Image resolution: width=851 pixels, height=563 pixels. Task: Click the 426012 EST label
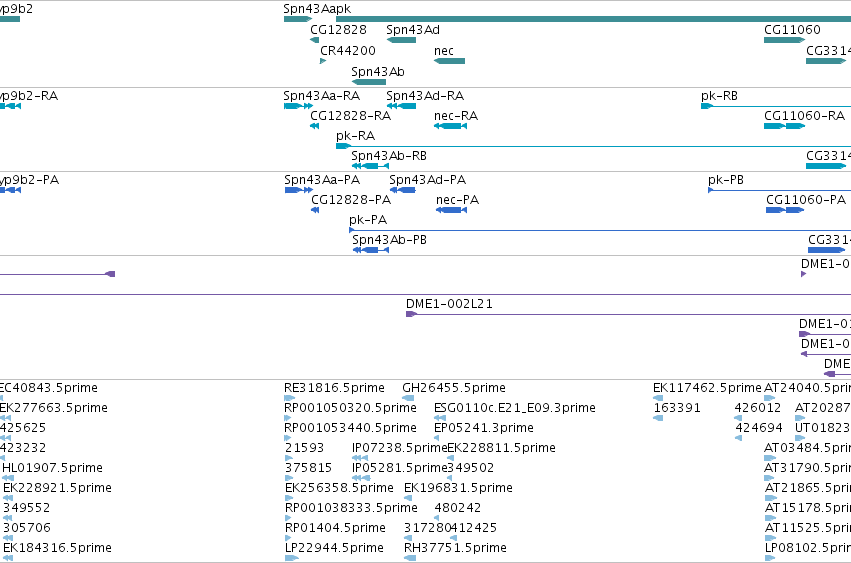pyautogui.click(x=758, y=408)
